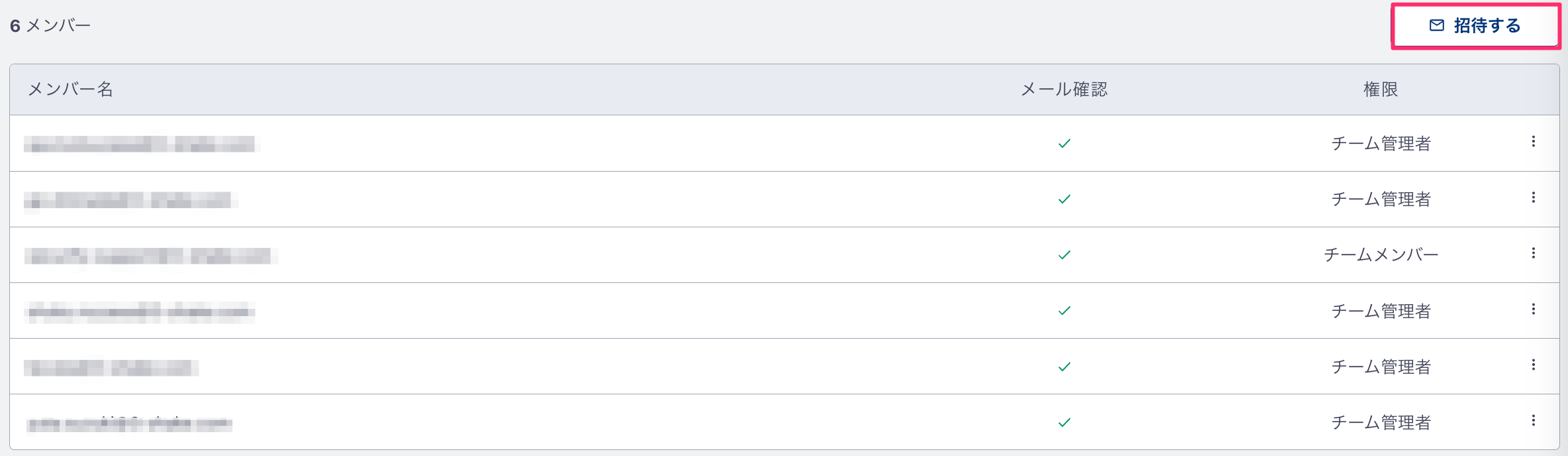Click the green checkmark in the チームメンバー row
This screenshot has height=456, width=1568.
point(1064,255)
